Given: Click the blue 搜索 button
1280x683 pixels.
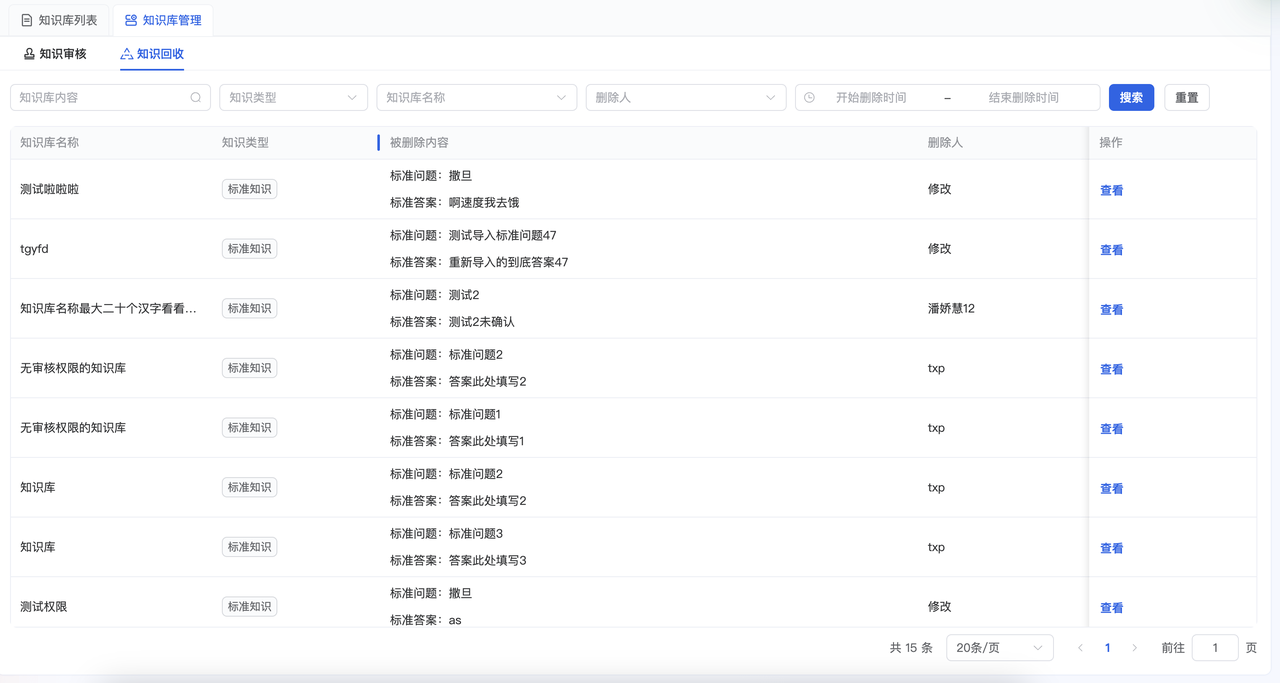Looking at the screenshot, I should (1131, 98).
